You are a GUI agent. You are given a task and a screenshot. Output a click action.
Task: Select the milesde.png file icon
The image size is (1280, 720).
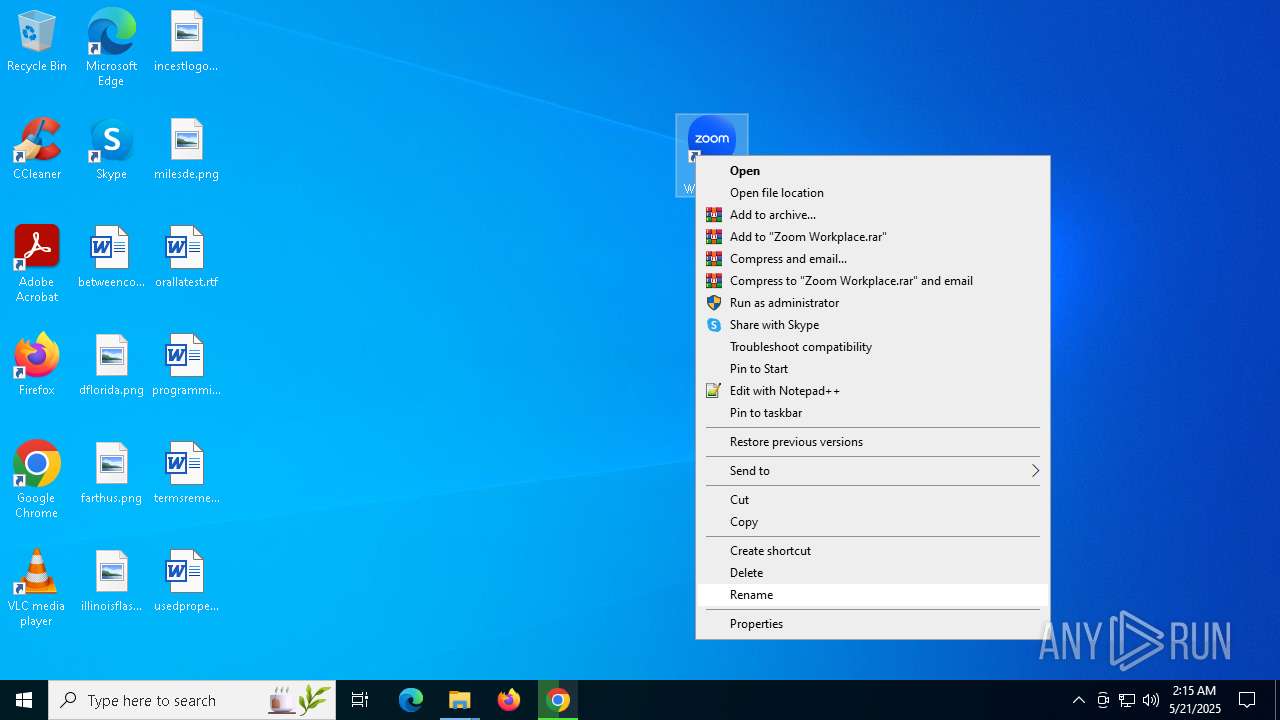186,150
